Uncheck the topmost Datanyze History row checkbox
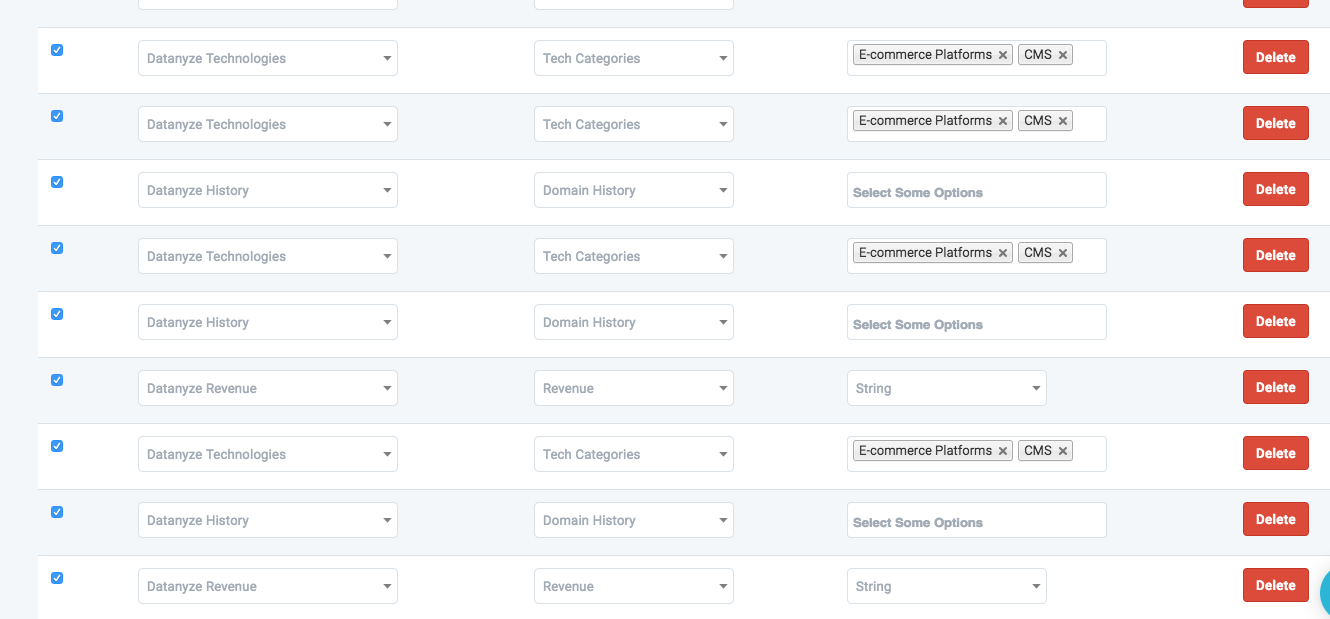 click(57, 182)
